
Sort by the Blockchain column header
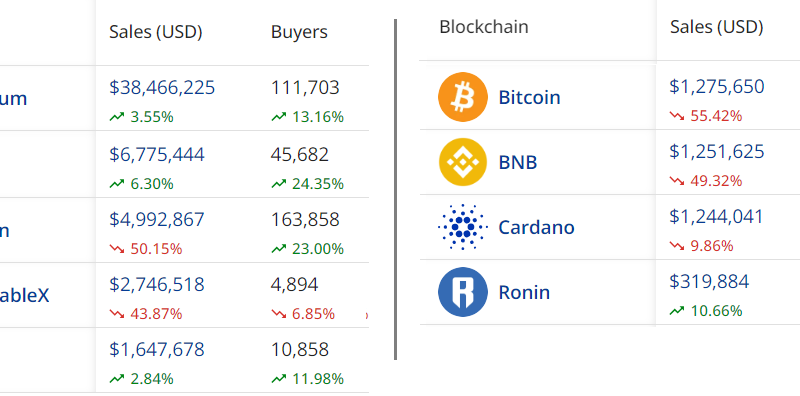coord(484,27)
